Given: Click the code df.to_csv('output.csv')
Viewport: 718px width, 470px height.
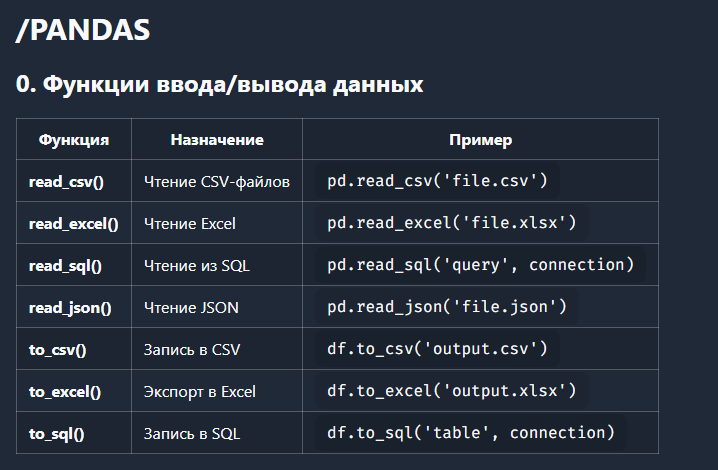Looking at the screenshot, I should (437, 349).
